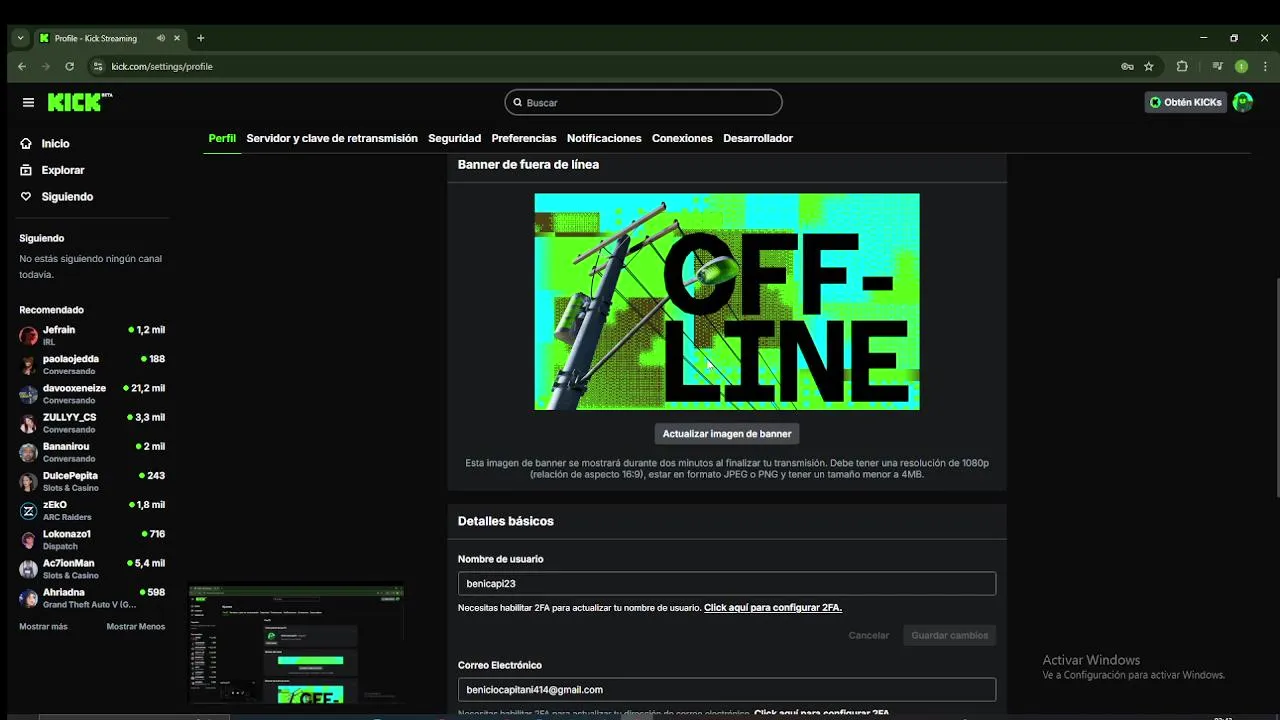
Task: Open the Conexiones tab
Action: click(x=682, y=138)
